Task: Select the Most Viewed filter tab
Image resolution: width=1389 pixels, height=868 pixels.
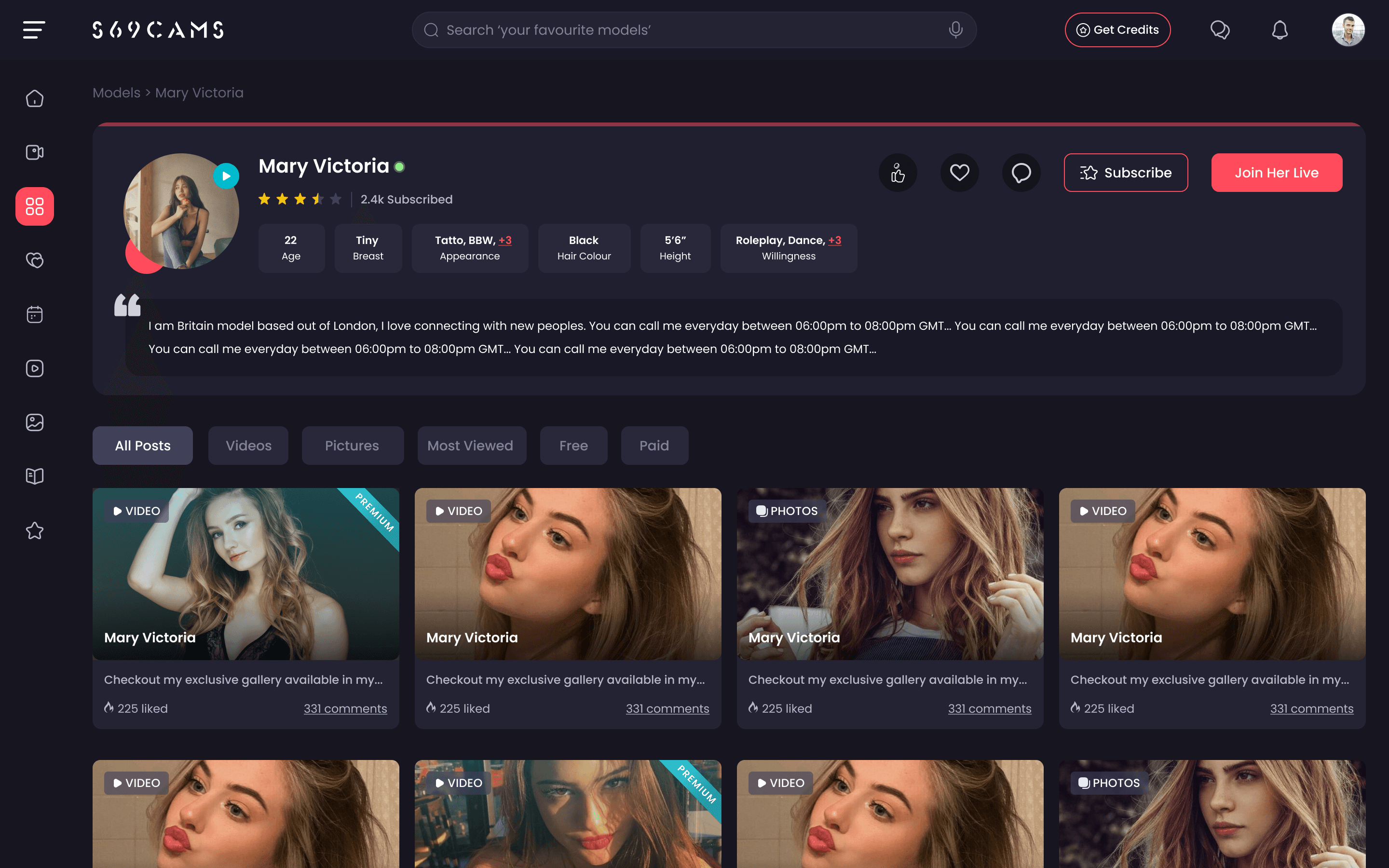Action: coord(471,446)
